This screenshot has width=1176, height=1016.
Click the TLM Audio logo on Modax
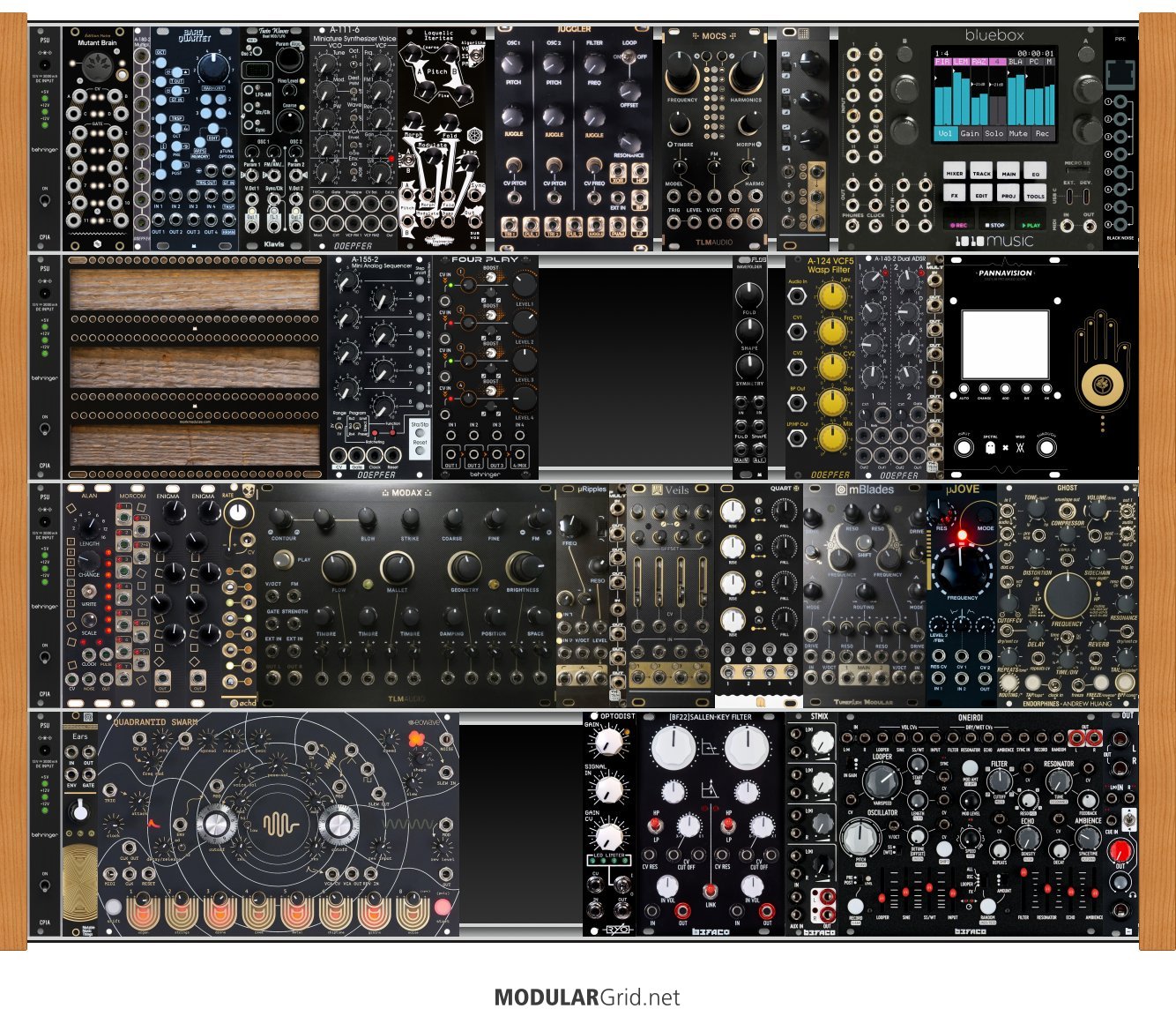(406, 698)
